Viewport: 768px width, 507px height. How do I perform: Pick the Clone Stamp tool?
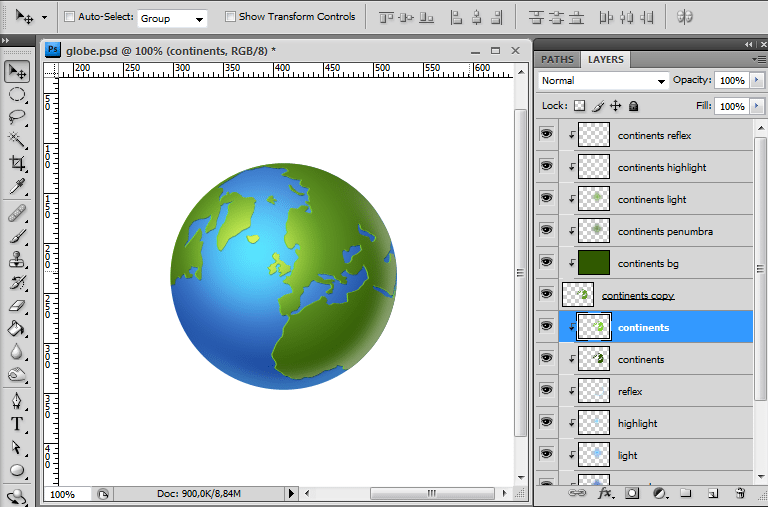click(x=17, y=259)
